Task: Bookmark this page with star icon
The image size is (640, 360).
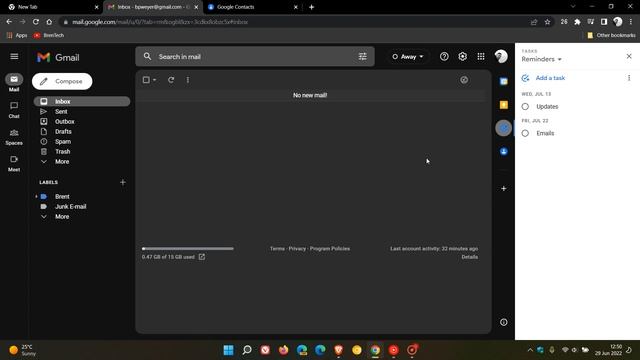Action: coord(547,22)
